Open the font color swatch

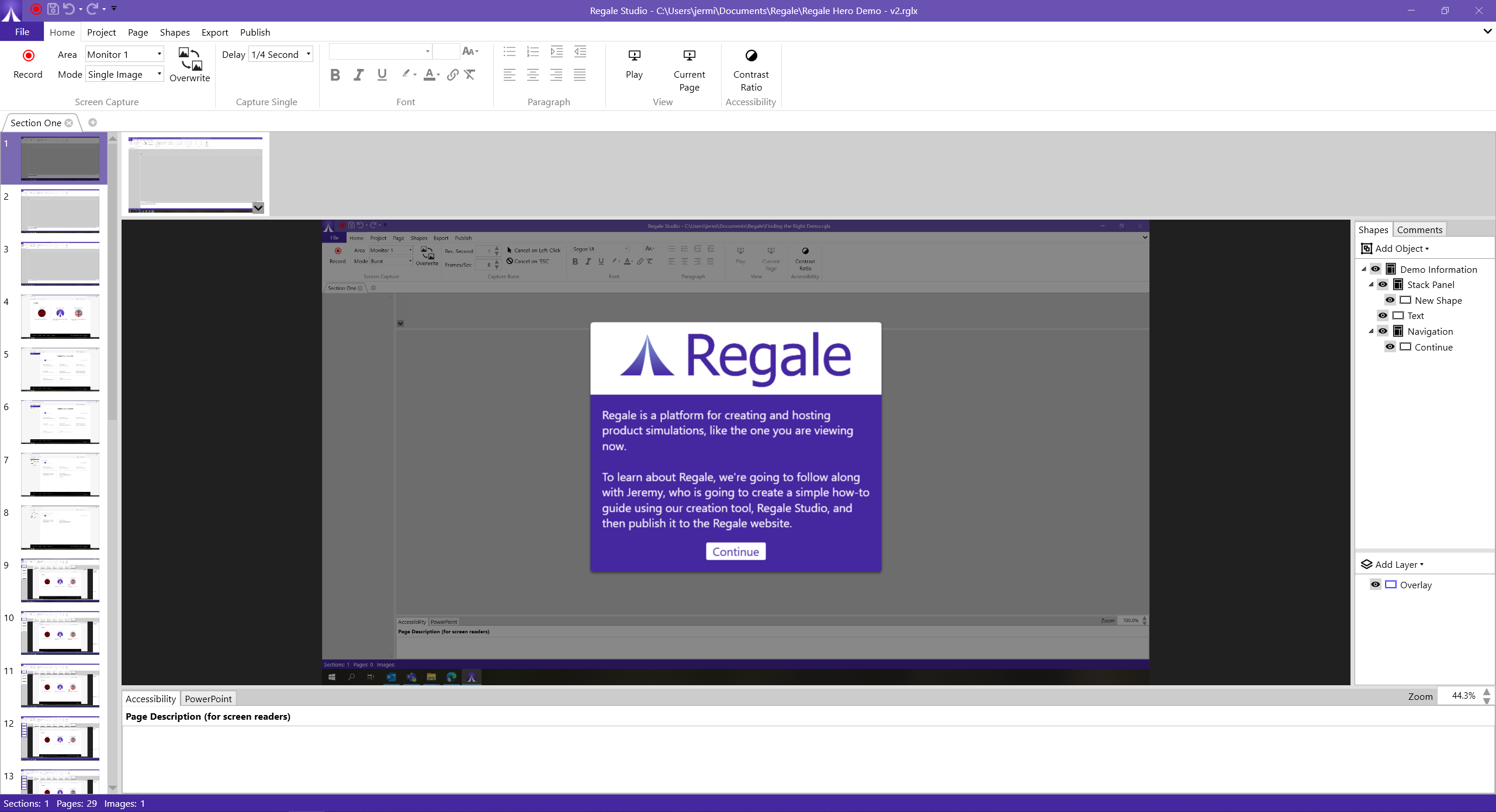(x=431, y=75)
